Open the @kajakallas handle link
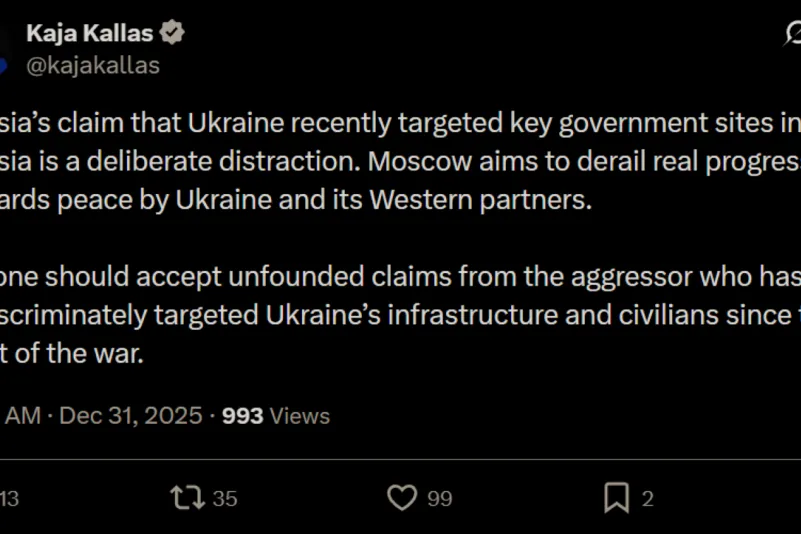The image size is (801, 534). [92, 66]
